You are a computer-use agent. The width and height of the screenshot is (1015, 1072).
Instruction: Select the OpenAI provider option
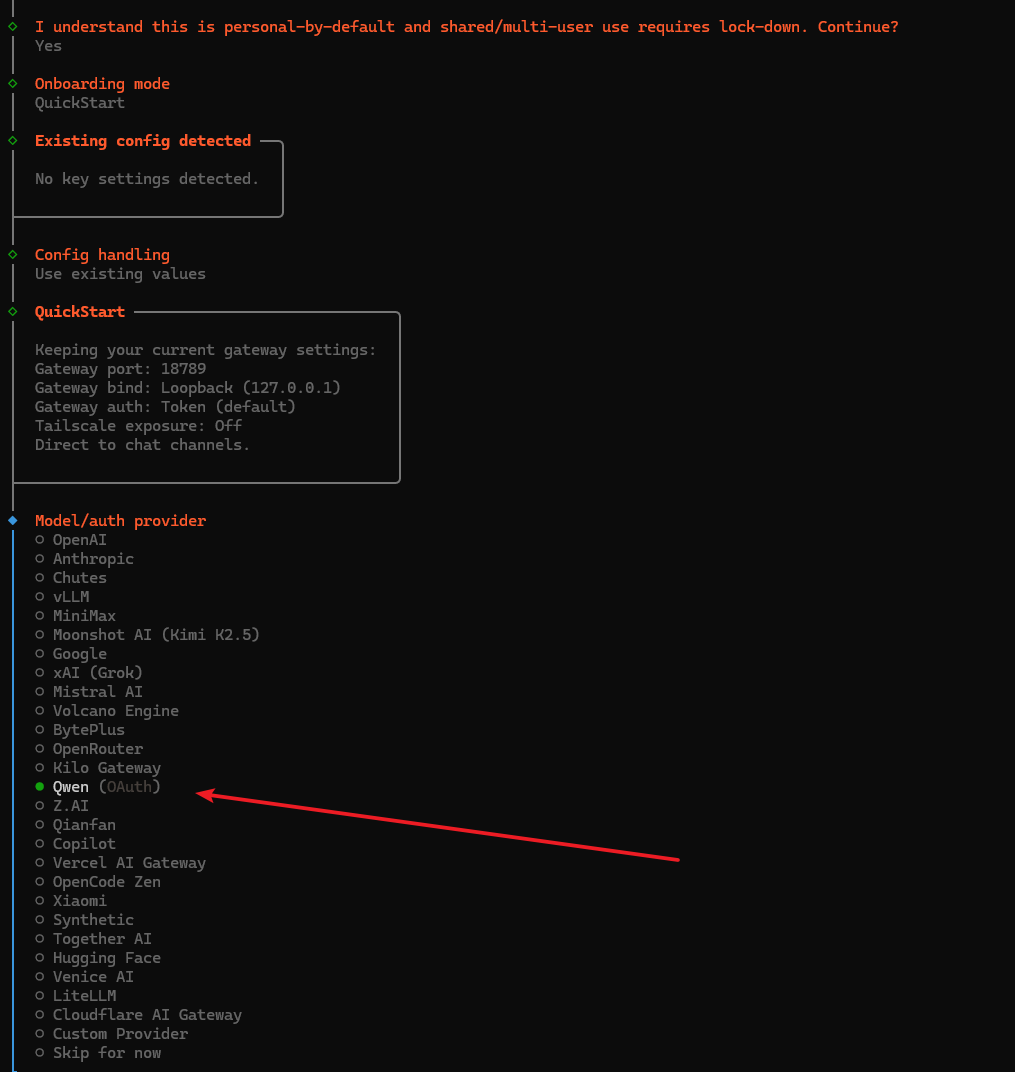(x=71, y=540)
